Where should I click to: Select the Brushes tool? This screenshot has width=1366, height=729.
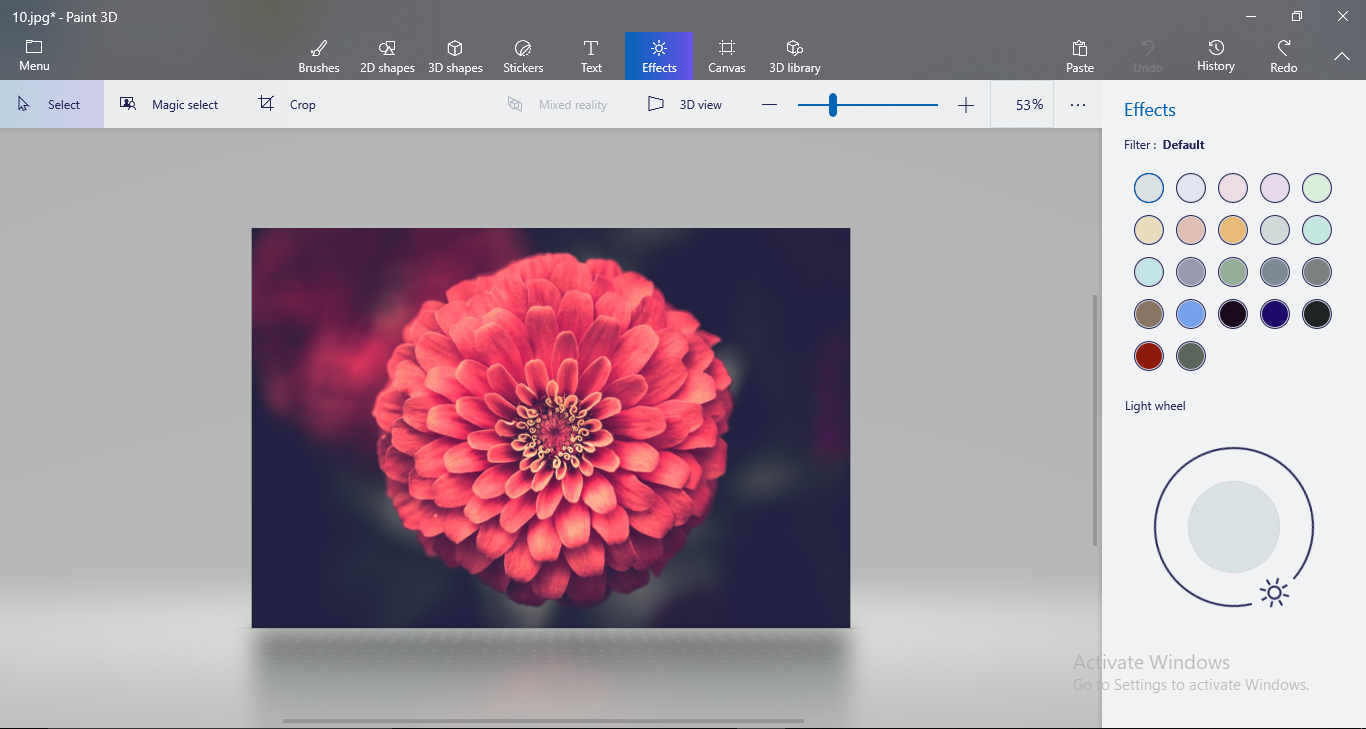(319, 56)
